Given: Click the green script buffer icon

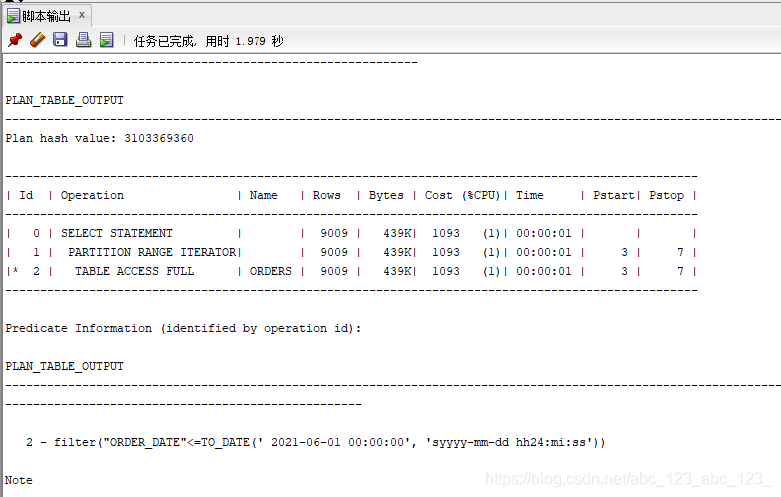Looking at the screenshot, I should (x=107, y=40).
